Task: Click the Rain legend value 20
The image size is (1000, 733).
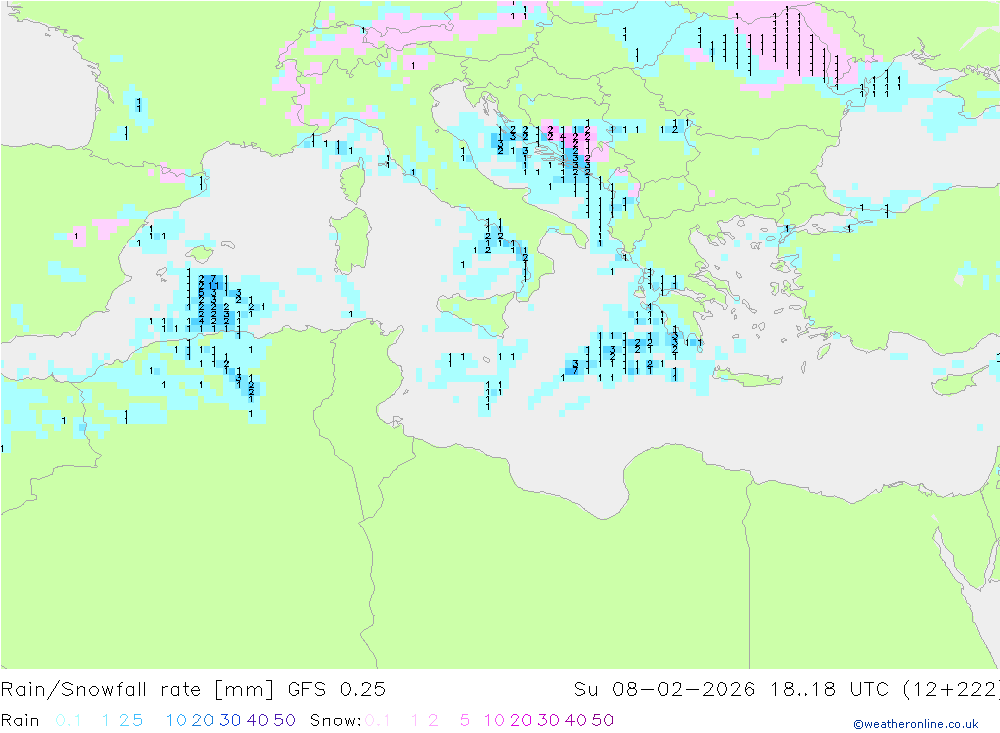Action: coord(203,720)
